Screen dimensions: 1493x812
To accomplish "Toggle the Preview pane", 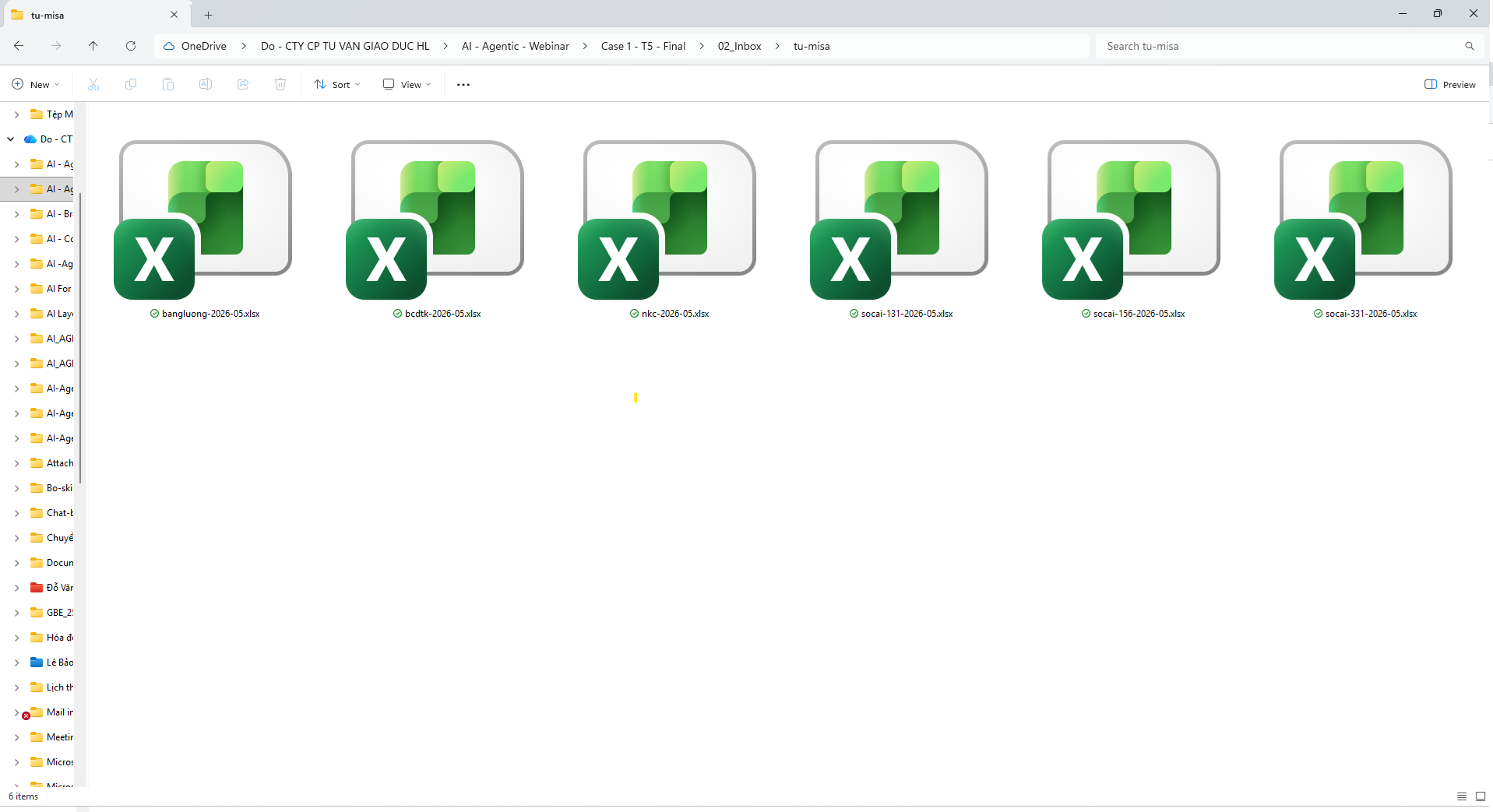I will coord(1449,84).
